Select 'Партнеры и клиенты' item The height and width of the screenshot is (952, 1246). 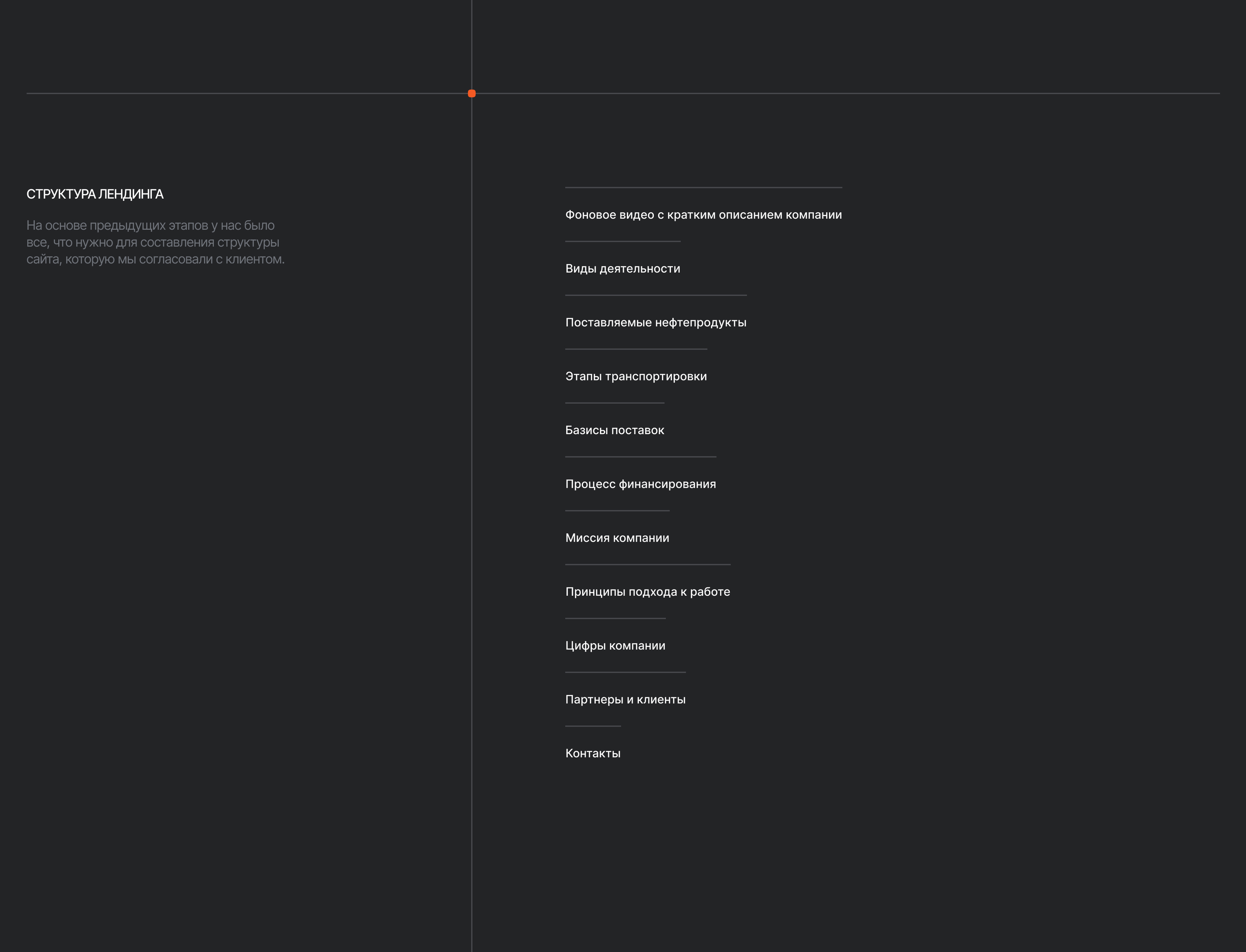pos(625,699)
